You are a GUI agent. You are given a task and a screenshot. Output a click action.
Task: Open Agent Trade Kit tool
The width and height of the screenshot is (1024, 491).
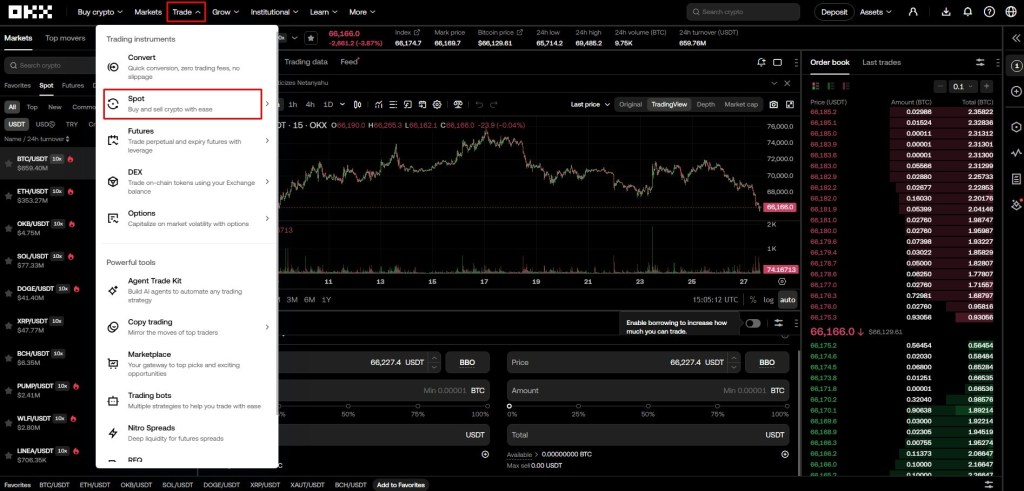tap(187, 290)
